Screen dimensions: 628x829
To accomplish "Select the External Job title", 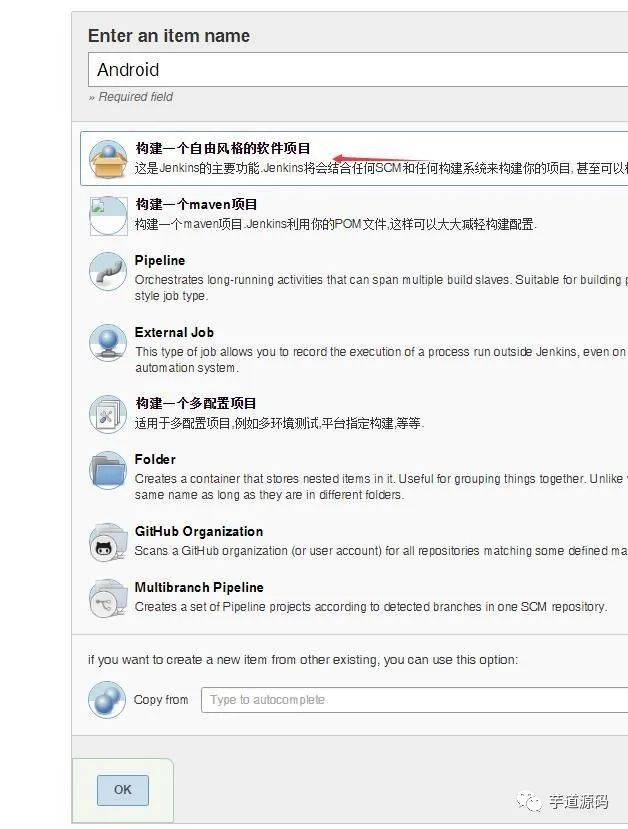I will [x=174, y=333].
